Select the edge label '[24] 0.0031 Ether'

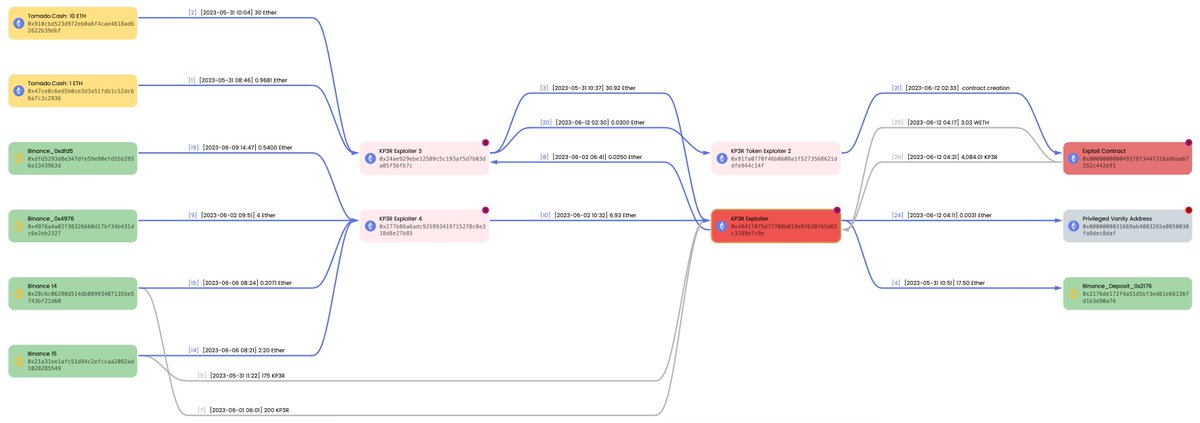point(941,215)
